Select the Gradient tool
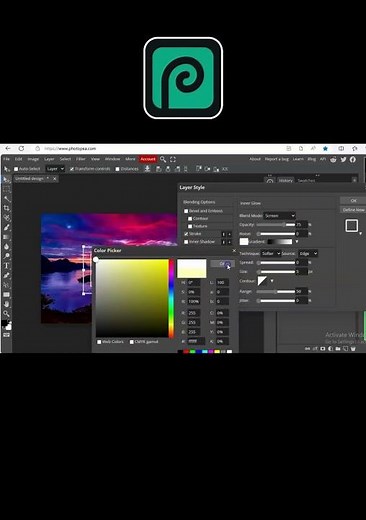The image size is (366, 520). coord(6,237)
